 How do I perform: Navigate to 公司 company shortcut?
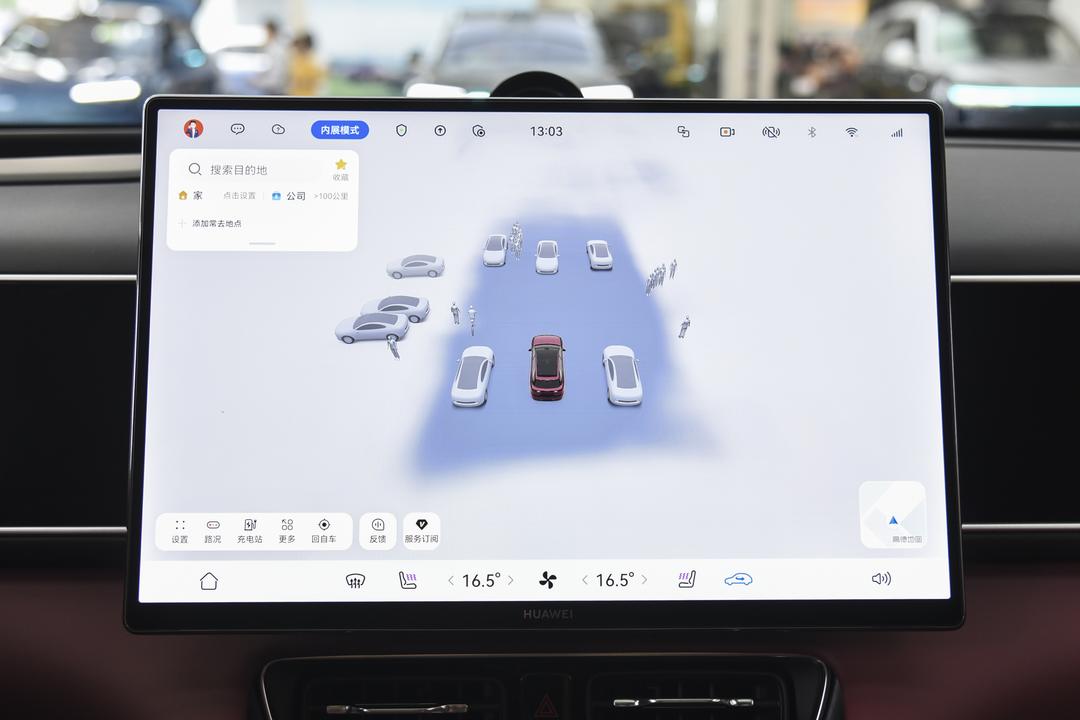point(289,196)
